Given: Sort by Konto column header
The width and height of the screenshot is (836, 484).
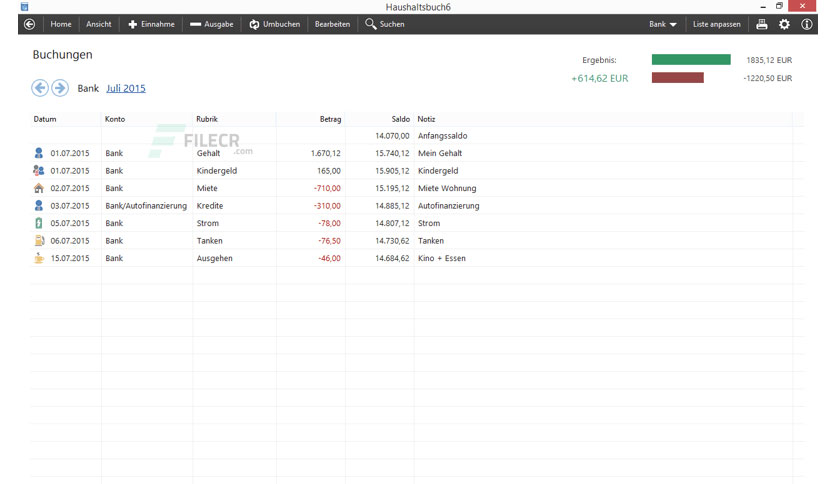Looking at the screenshot, I should pos(115,119).
